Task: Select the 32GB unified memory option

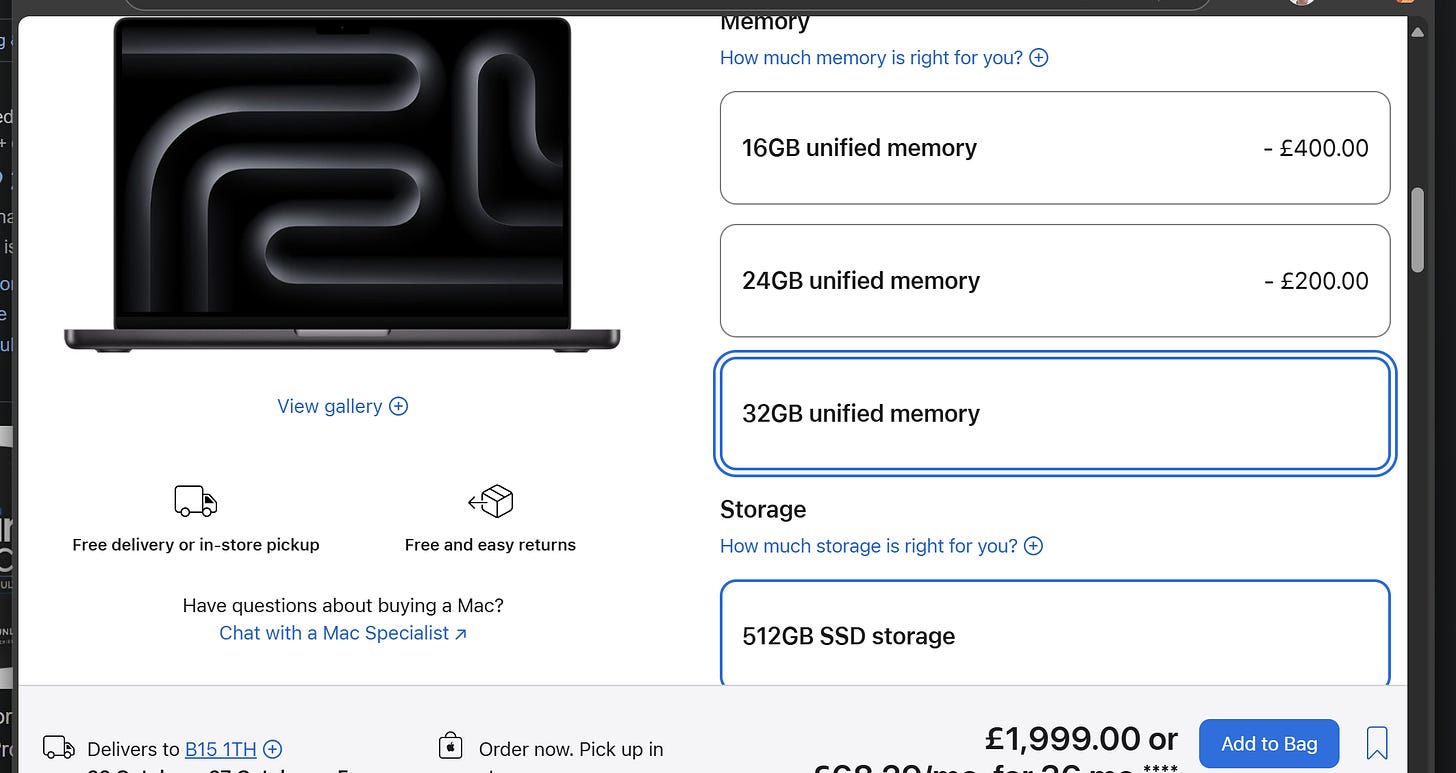Action: [x=1055, y=414]
